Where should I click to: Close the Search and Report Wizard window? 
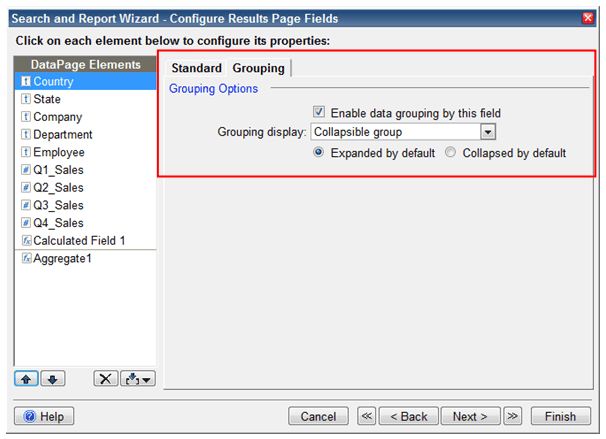pos(588,18)
